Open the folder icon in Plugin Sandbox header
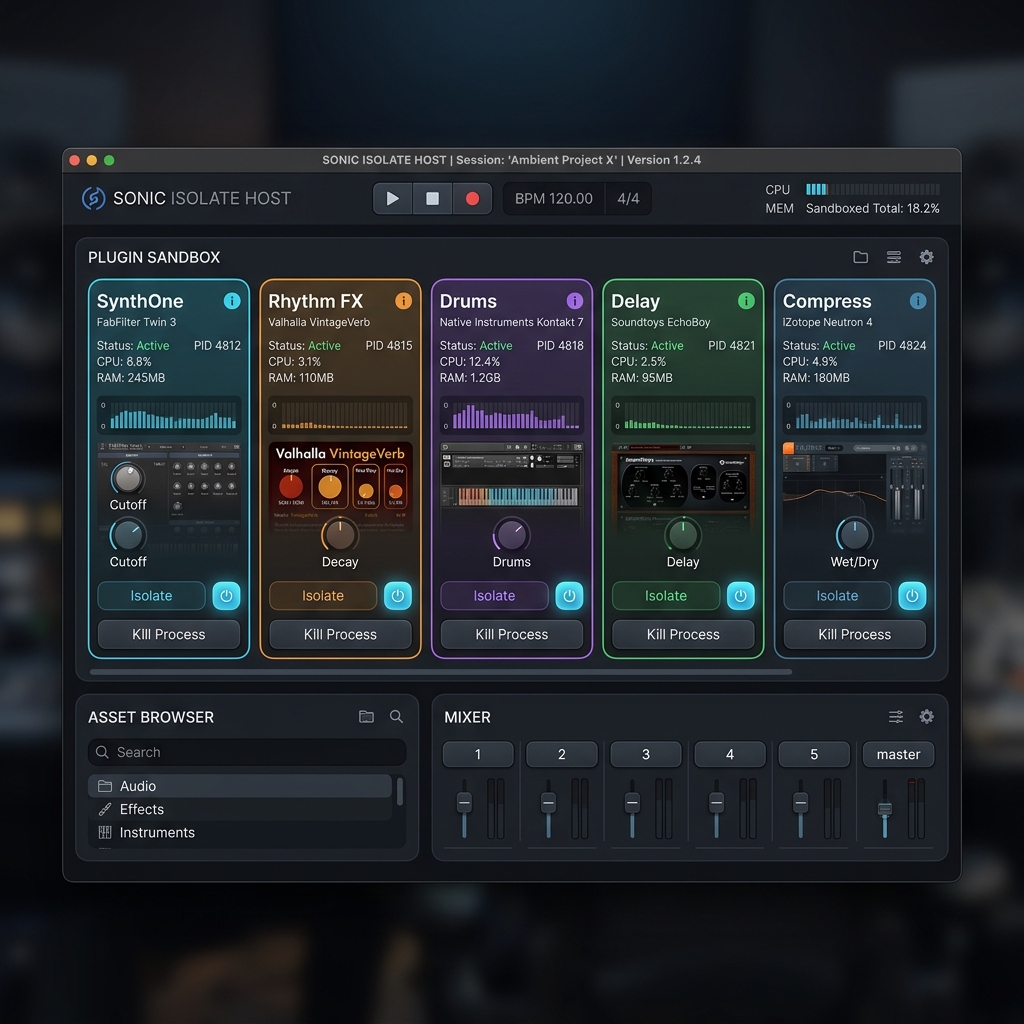The width and height of the screenshot is (1024, 1024). coord(861,257)
